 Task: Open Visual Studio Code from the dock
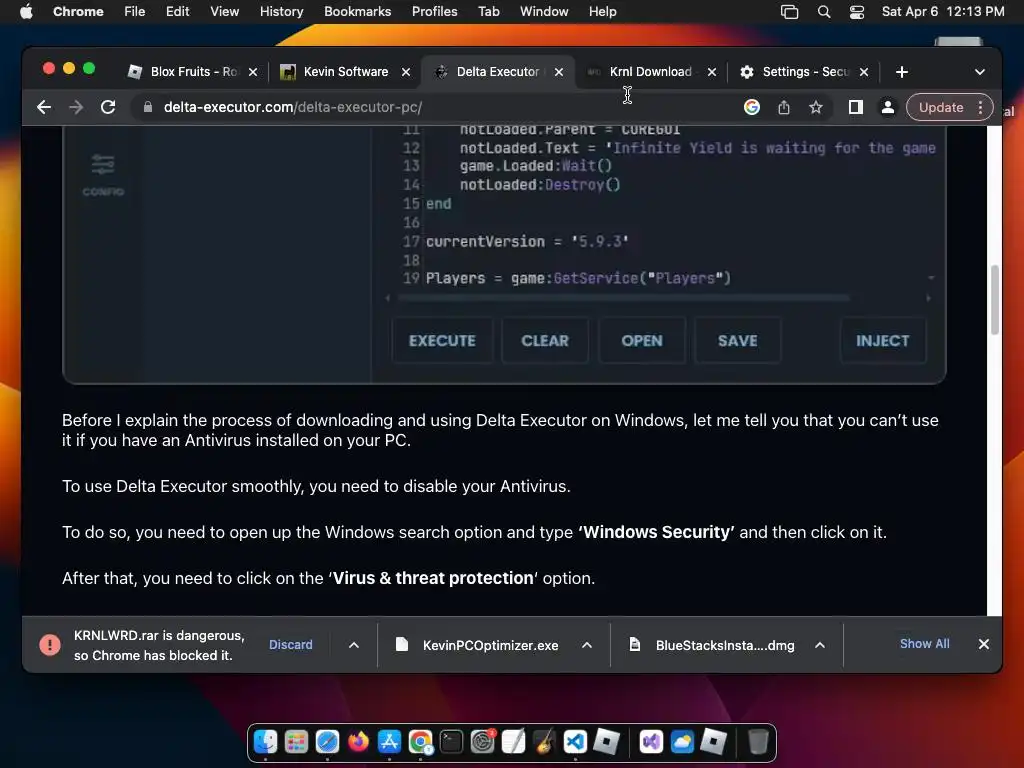pyautogui.click(x=575, y=742)
